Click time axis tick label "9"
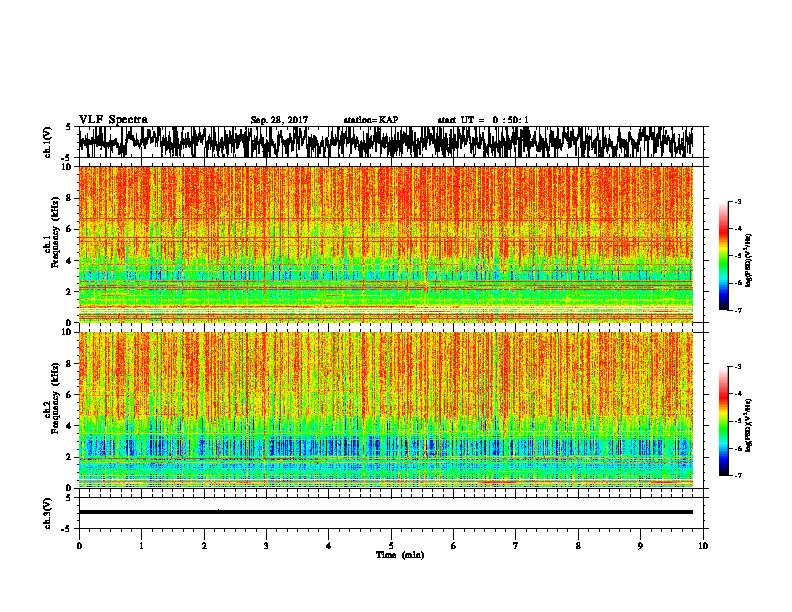 (640, 546)
